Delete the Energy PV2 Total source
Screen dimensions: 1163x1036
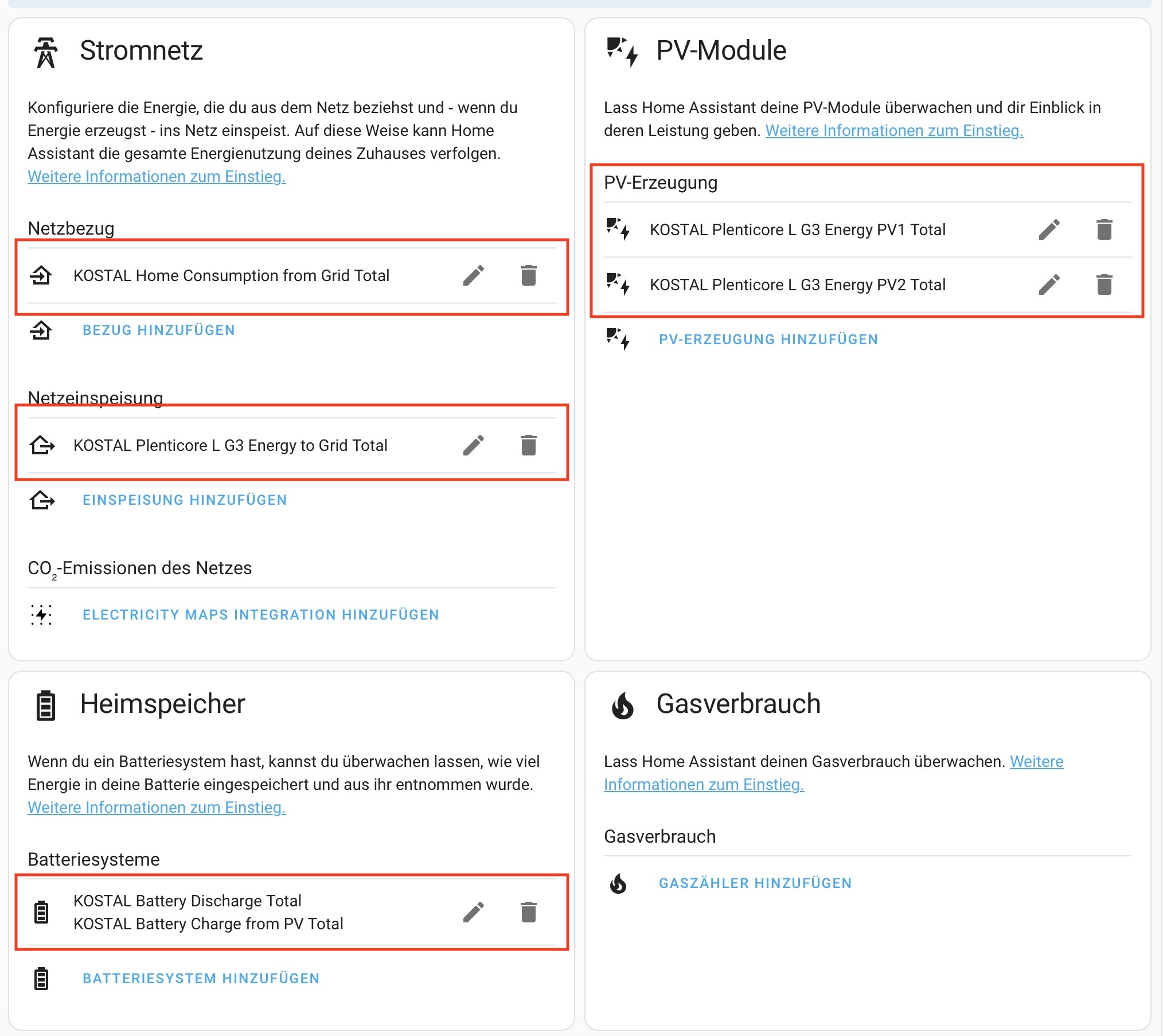pos(1104,285)
